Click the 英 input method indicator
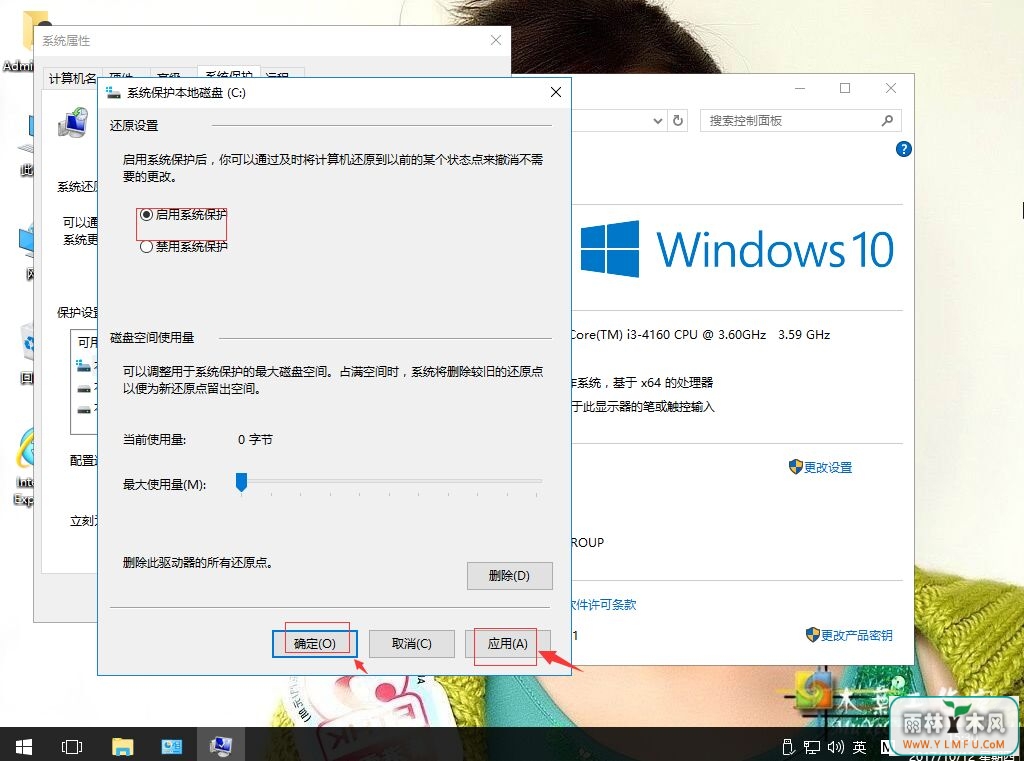This screenshot has width=1024, height=761. pos(859,747)
